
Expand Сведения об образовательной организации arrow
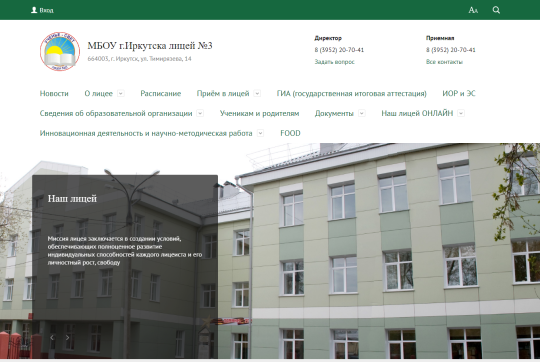[x=200, y=113]
